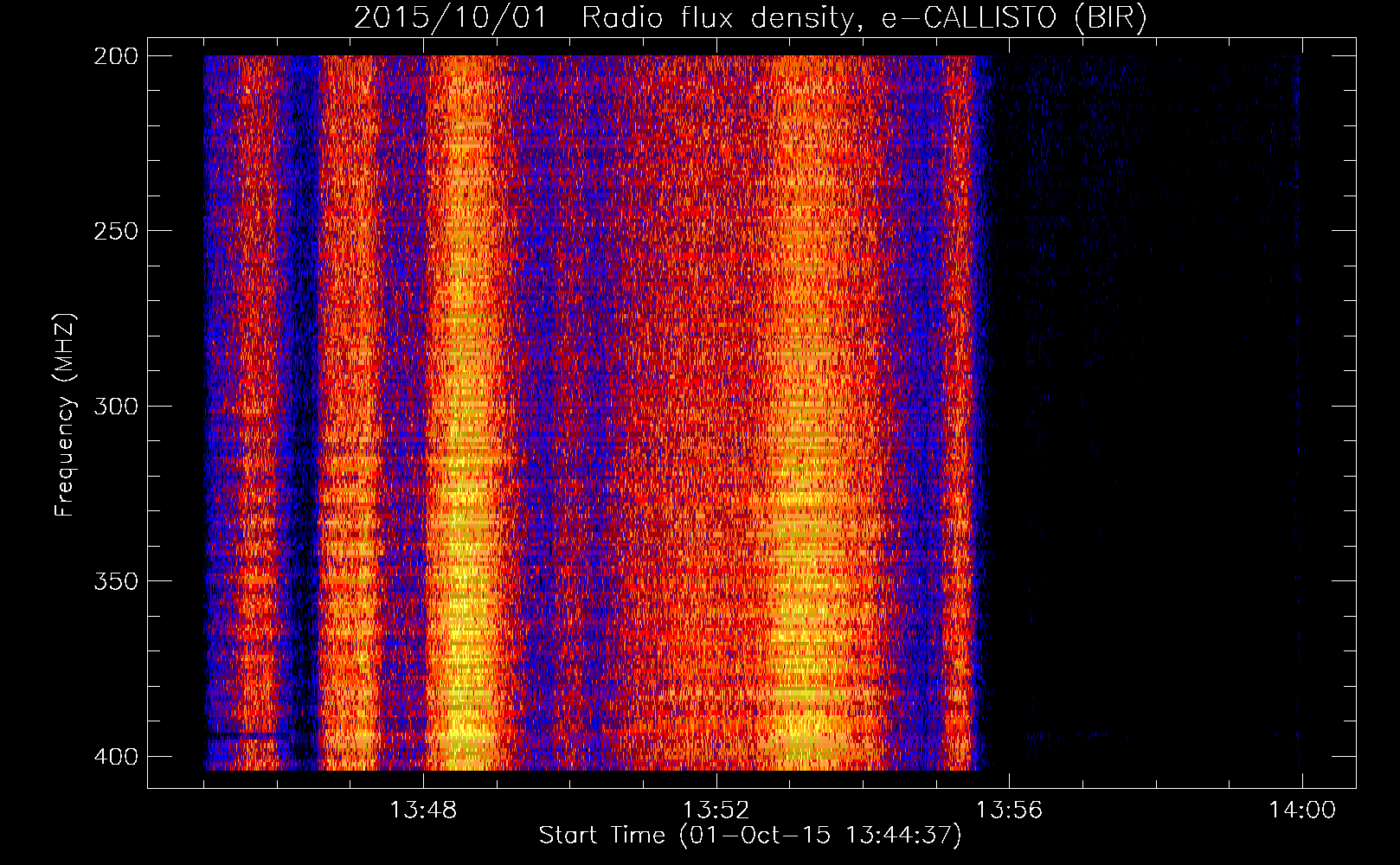Click the 13:52 time tick label

(716, 811)
